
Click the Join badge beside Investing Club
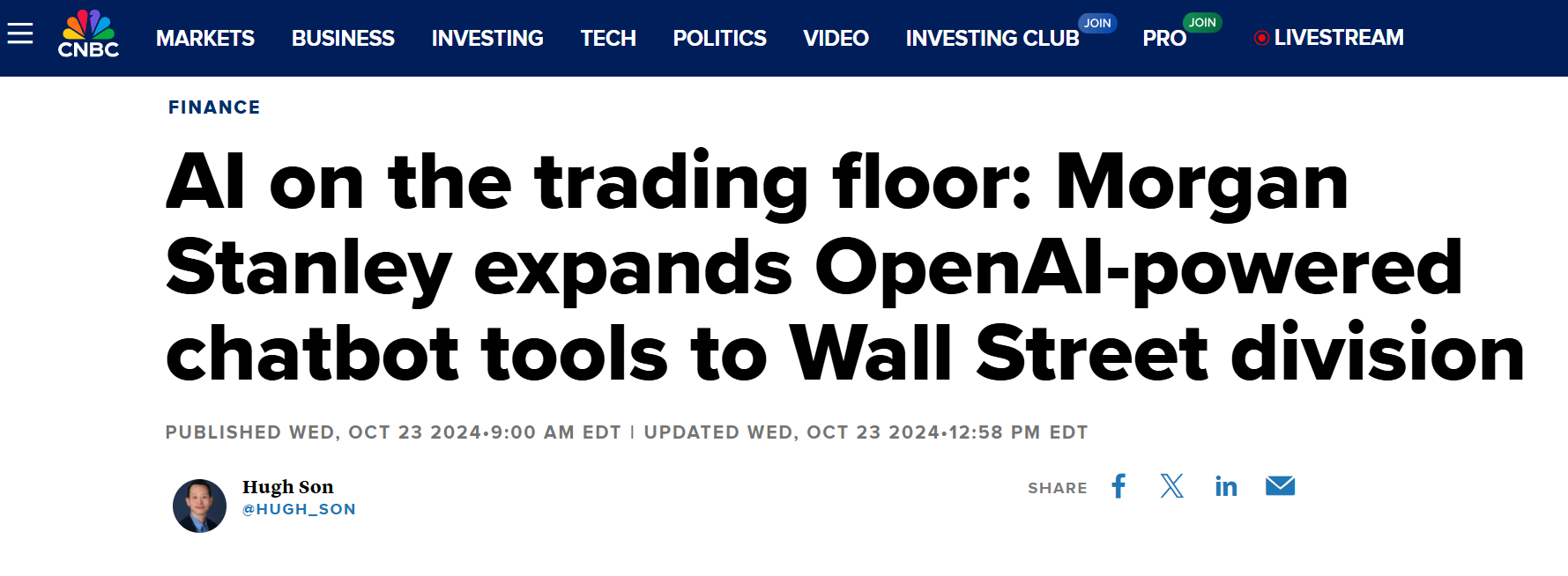click(x=1097, y=23)
